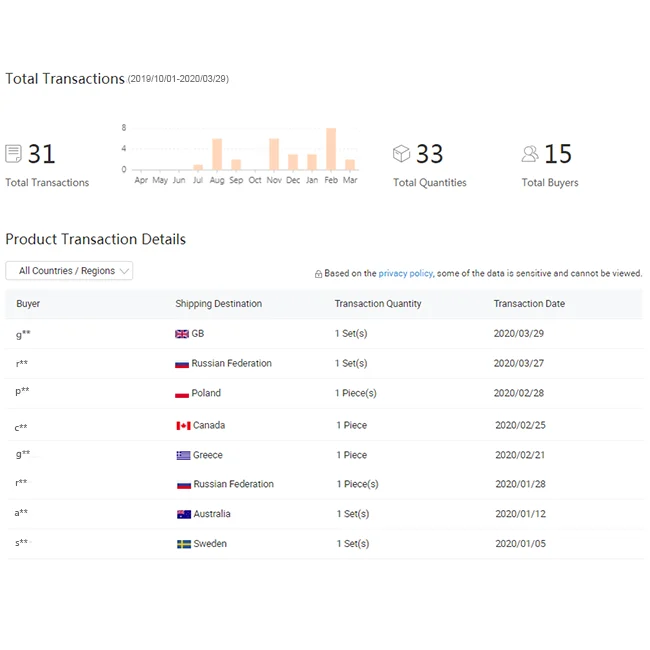The image size is (650, 650).
Task: Click the Shipping Destination column header
Action: 218,303
